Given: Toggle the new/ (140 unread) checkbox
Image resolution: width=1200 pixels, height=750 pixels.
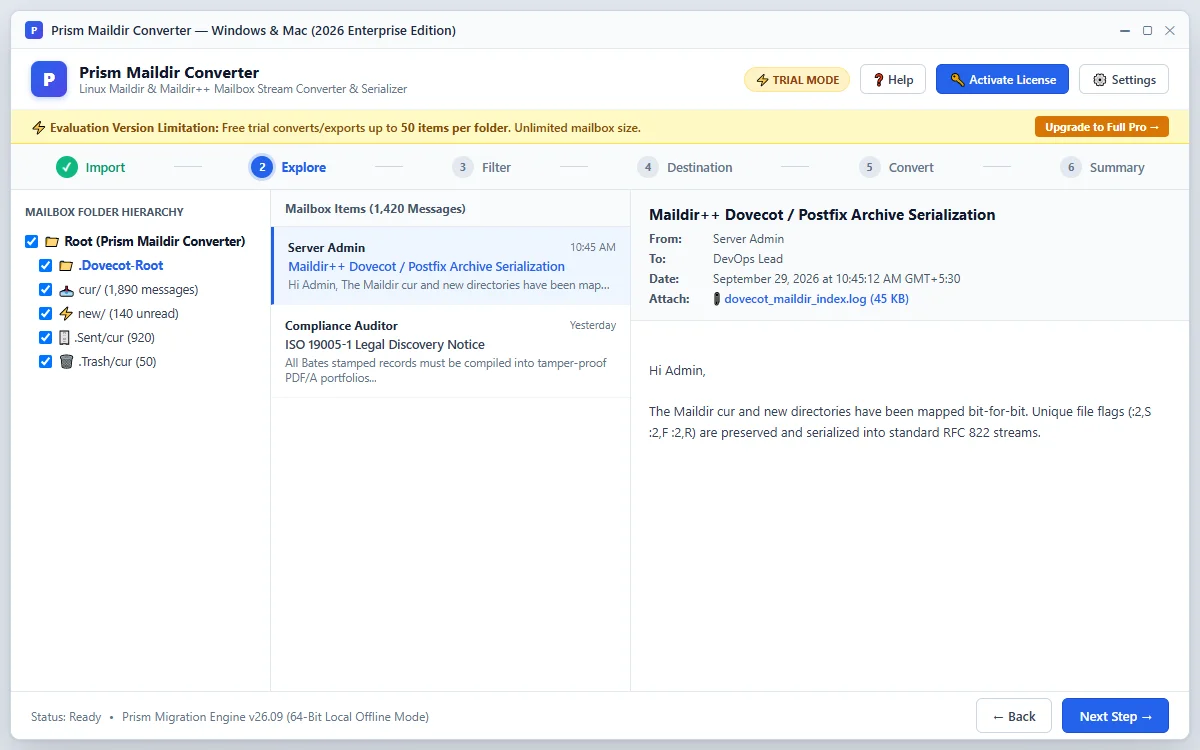Looking at the screenshot, I should pos(45,314).
